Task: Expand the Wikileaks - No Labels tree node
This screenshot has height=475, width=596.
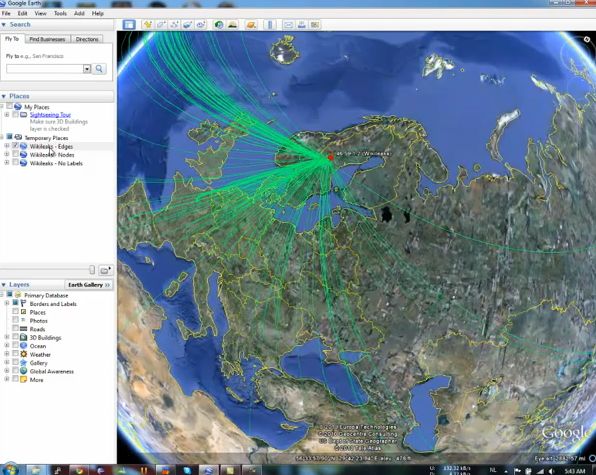Action: (x=6, y=163)
